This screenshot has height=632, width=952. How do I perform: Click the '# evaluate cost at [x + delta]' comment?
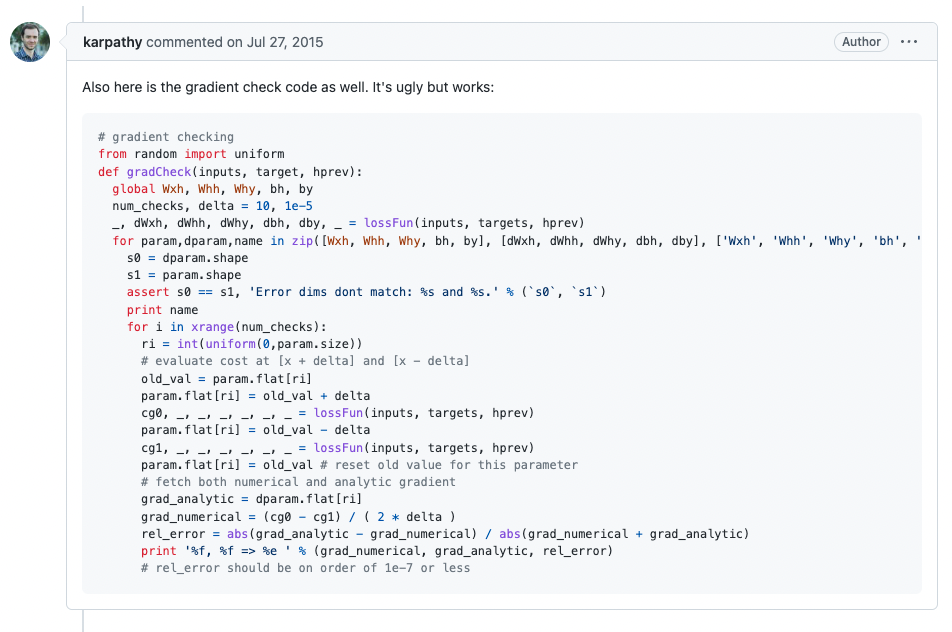305,361
